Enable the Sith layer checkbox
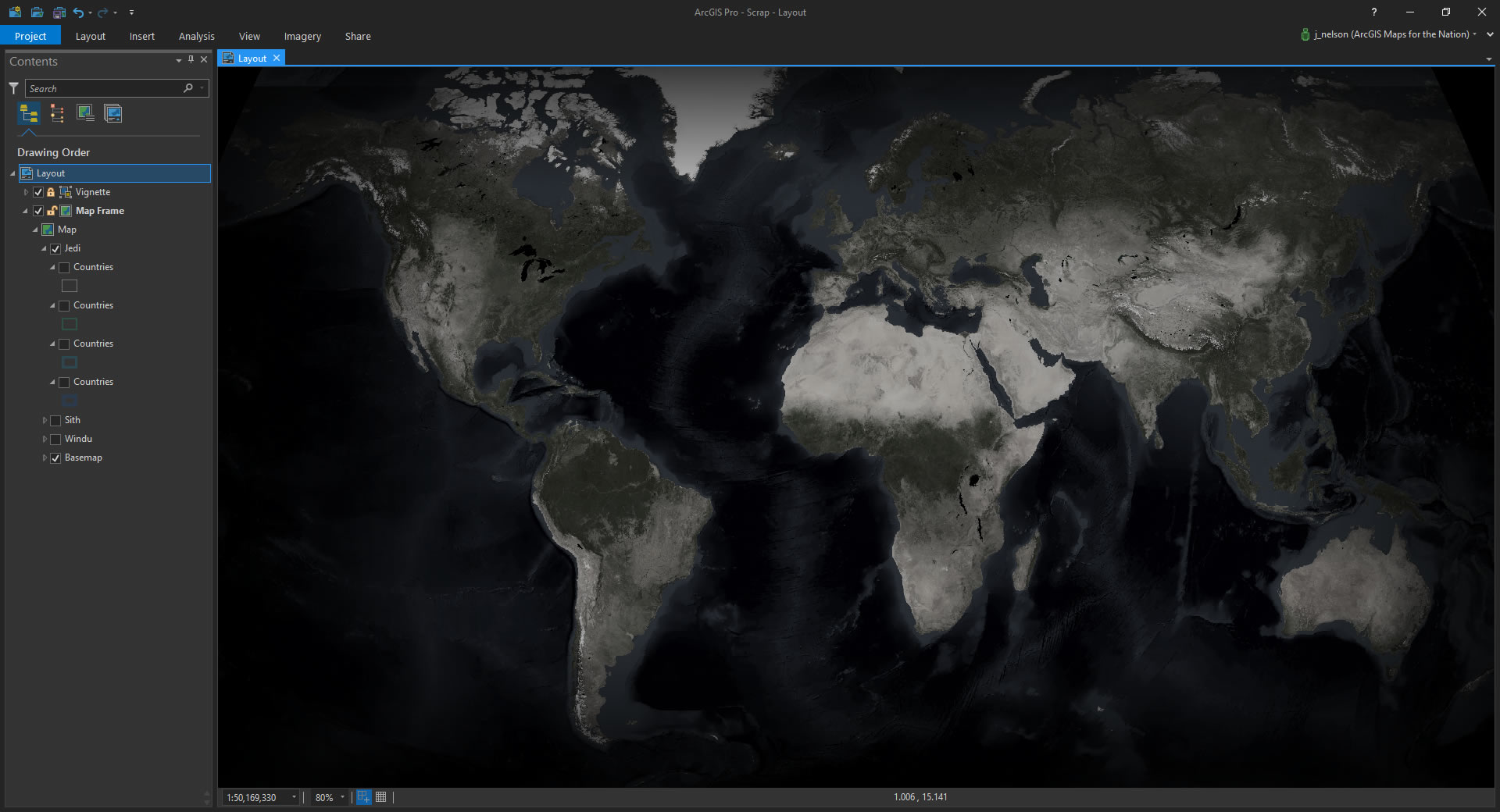 (55, 420)
